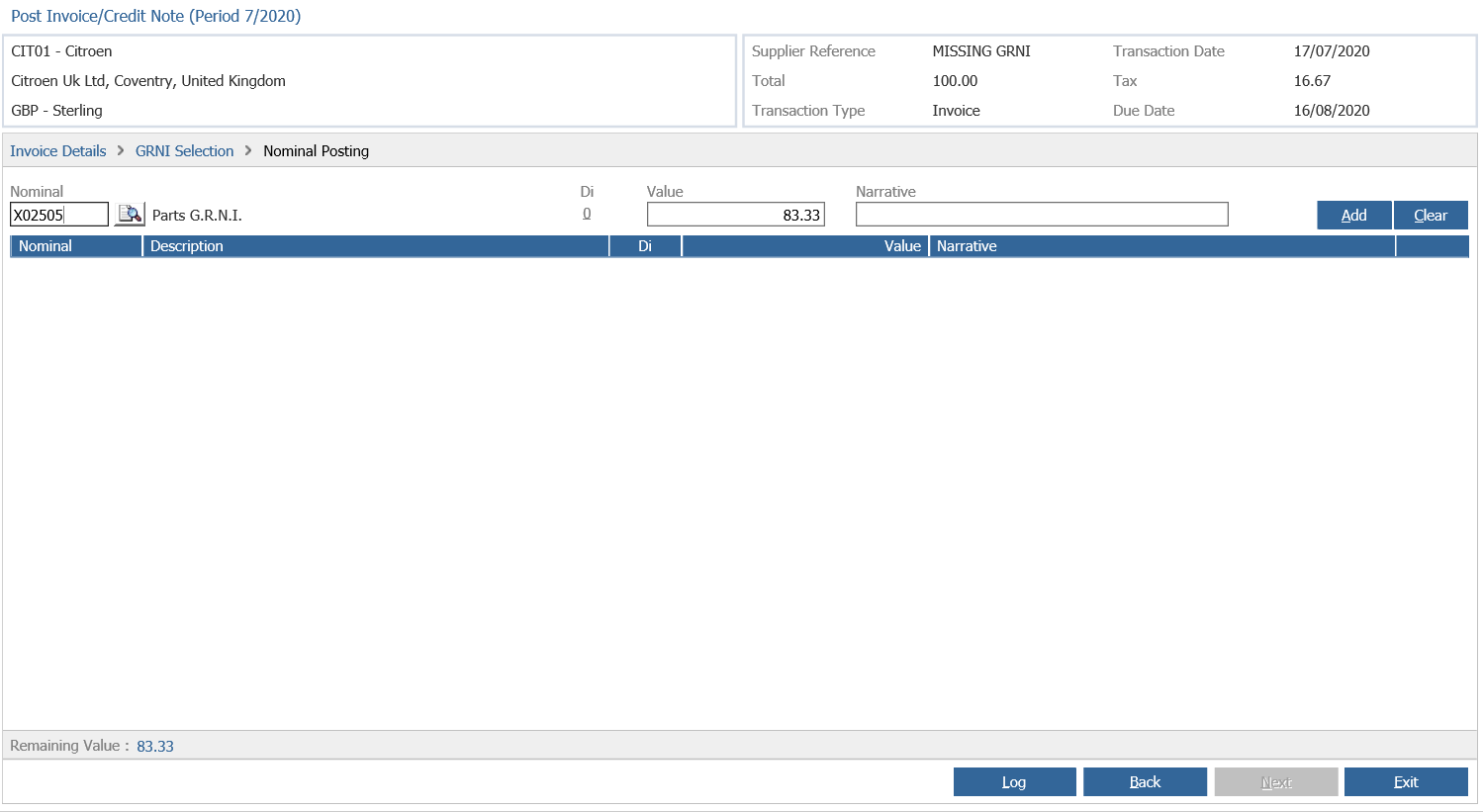The image size is (1483, 812).
Task: Sort by the Description column header
Action: tap(376, 246)
